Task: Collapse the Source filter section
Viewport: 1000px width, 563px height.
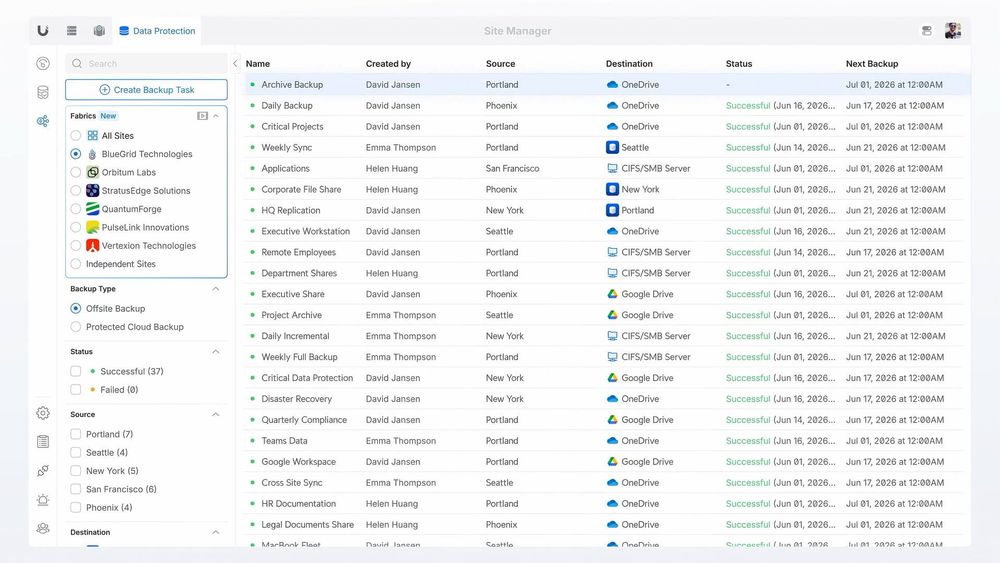Action: 216,414
